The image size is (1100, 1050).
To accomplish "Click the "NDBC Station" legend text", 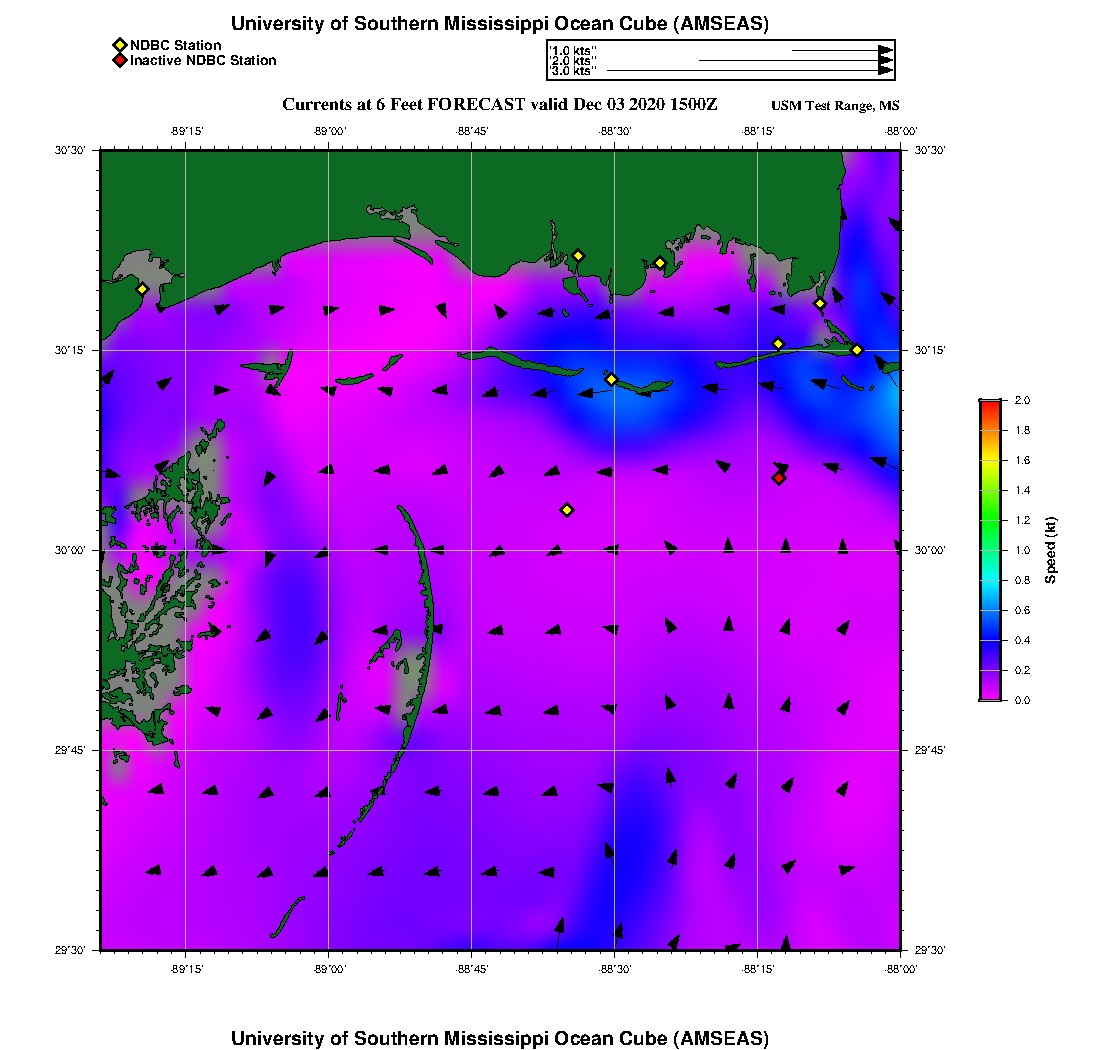I will click(x=176, y=45).
